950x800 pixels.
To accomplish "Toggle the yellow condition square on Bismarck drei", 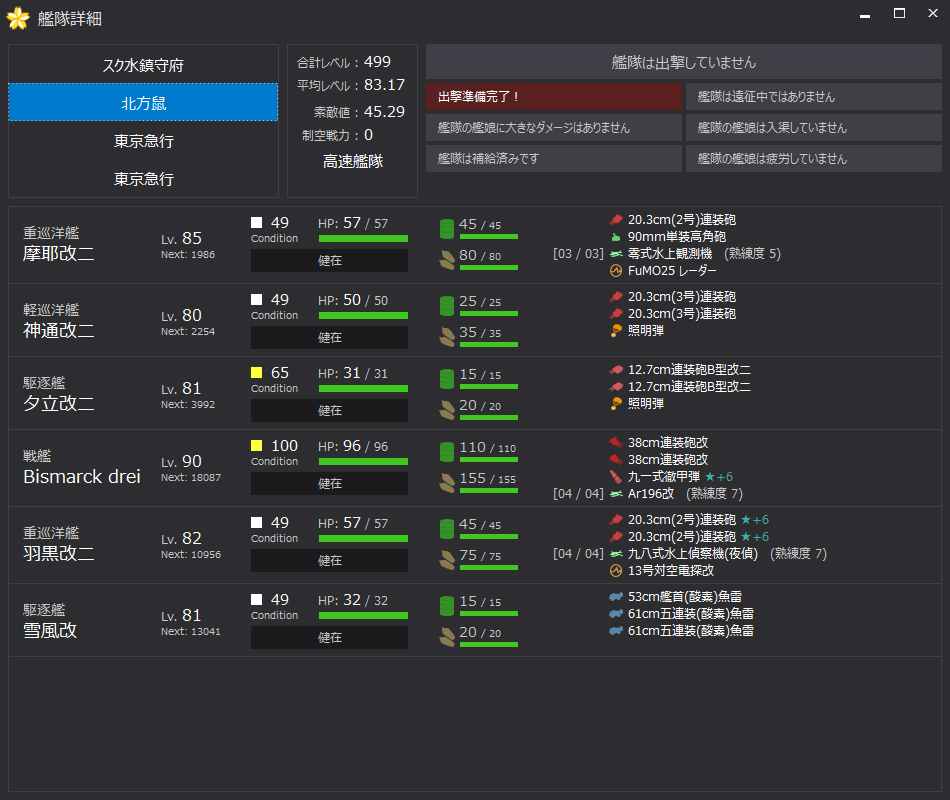I will [256, 445].
